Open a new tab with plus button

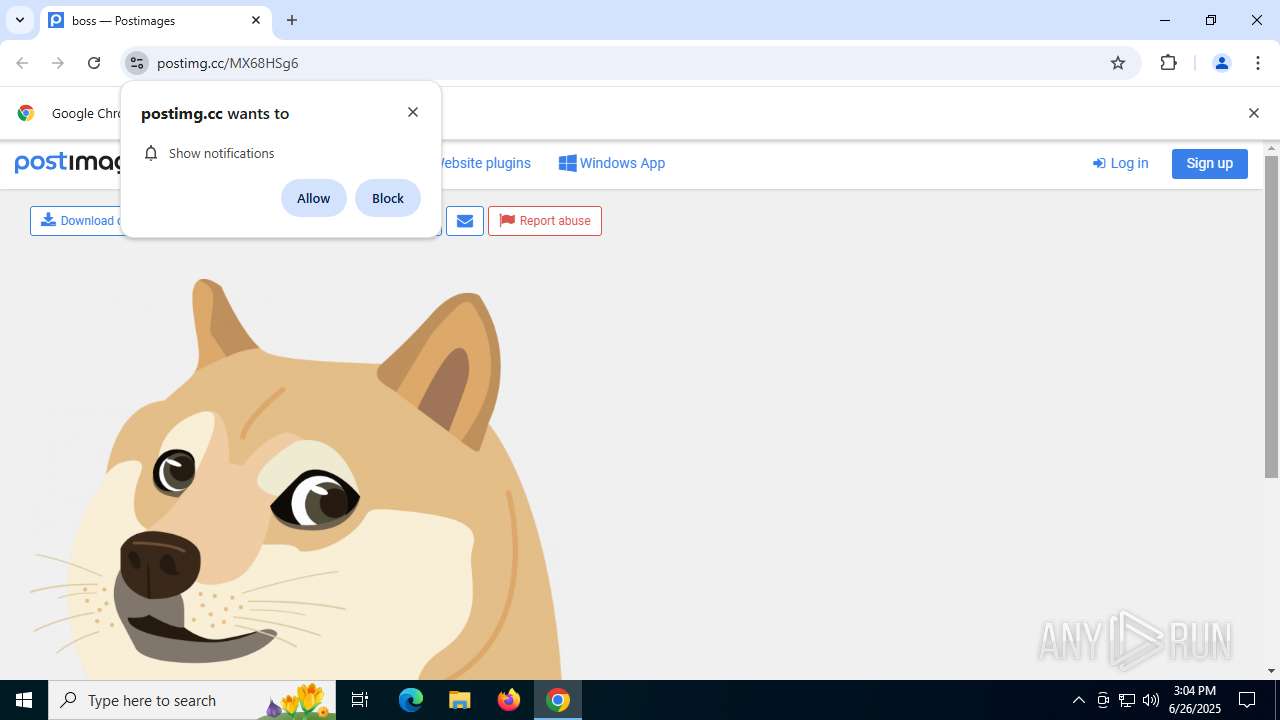coord(292,20)
